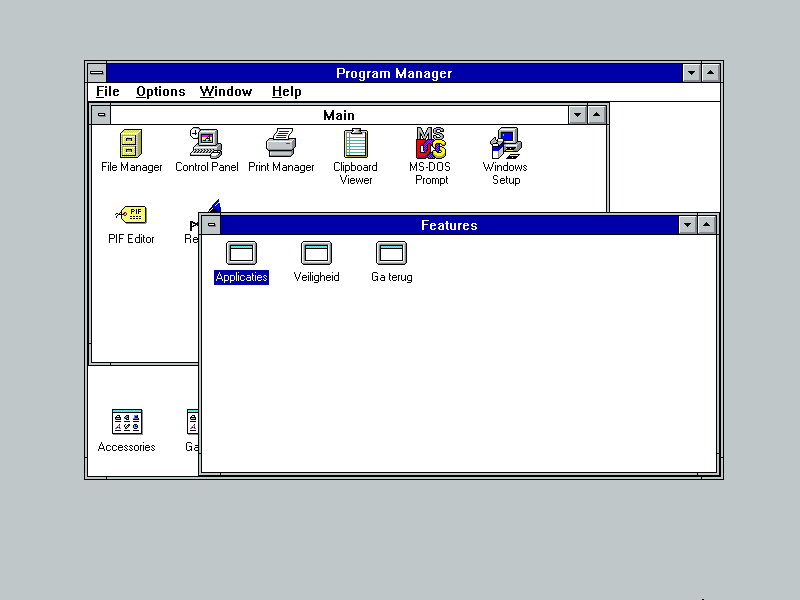Image resolution: width=800 pixels, height=600 pixels.
Task: Open the Program Manager control-menu box
Action: [x=96, y=73]
